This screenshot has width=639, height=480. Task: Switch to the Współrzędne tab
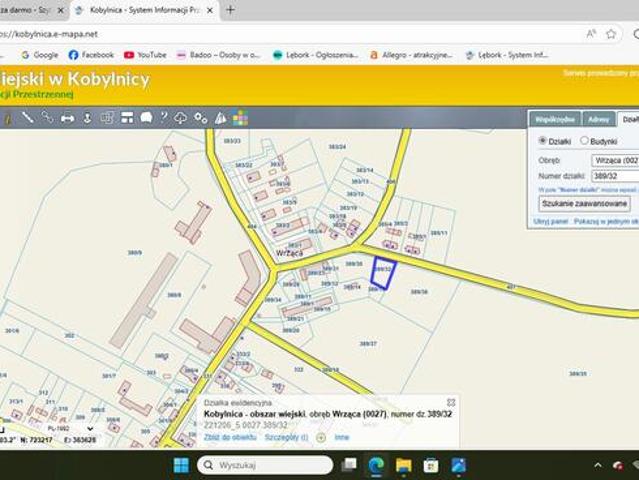[x=555, y=119]
